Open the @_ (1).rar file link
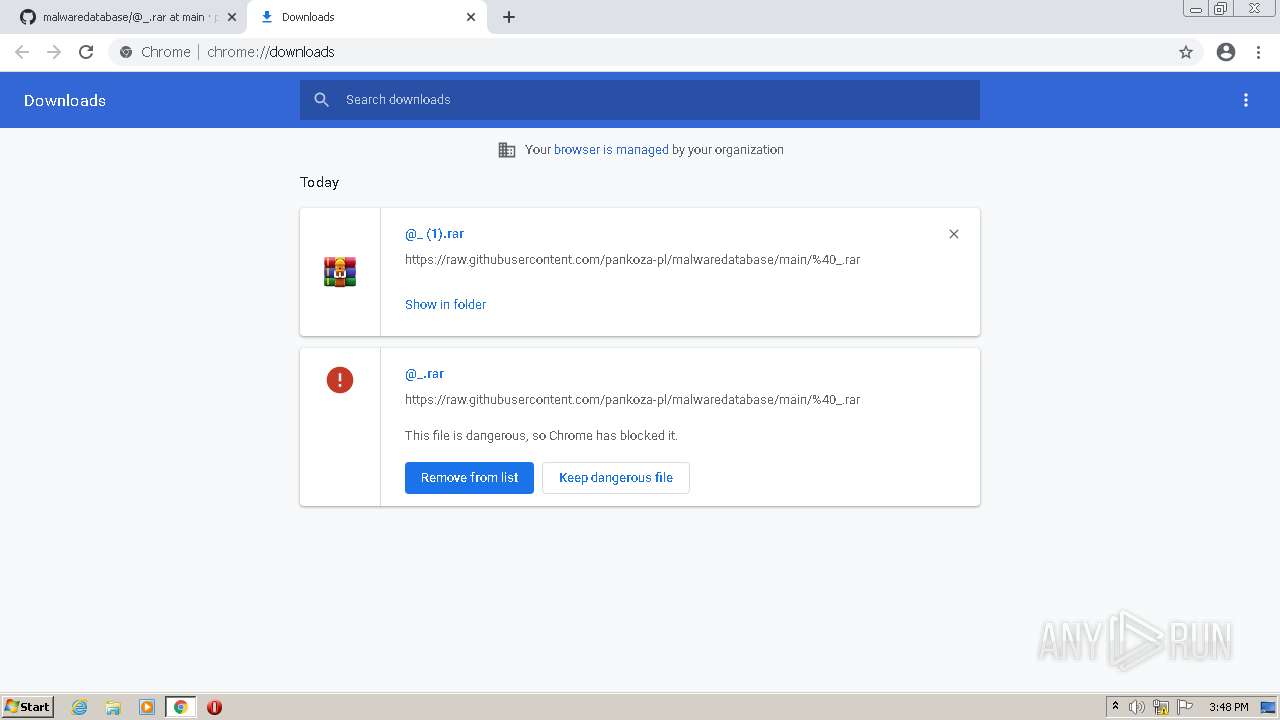The width and height of the screenshot is (1280, 720). pos(434,234)
